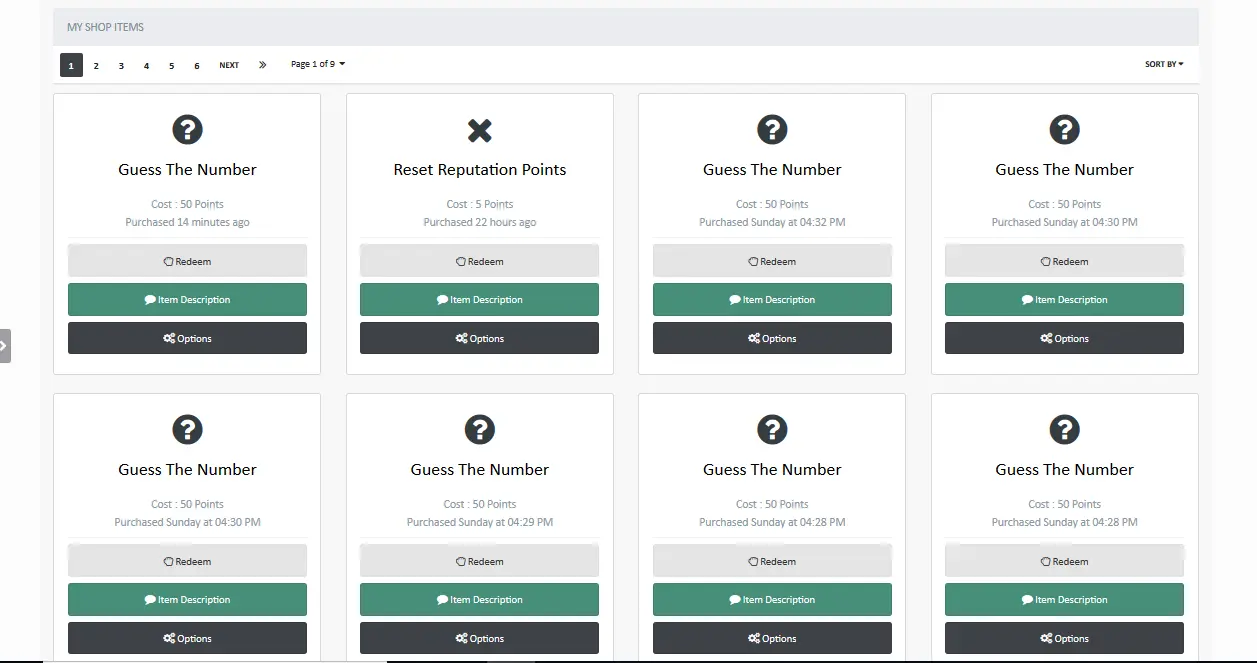Image resolution: width=1257 pixels, height=663 pixels.
Task: Redeem the Reset Reputation Points item
Action: [479, 261]
